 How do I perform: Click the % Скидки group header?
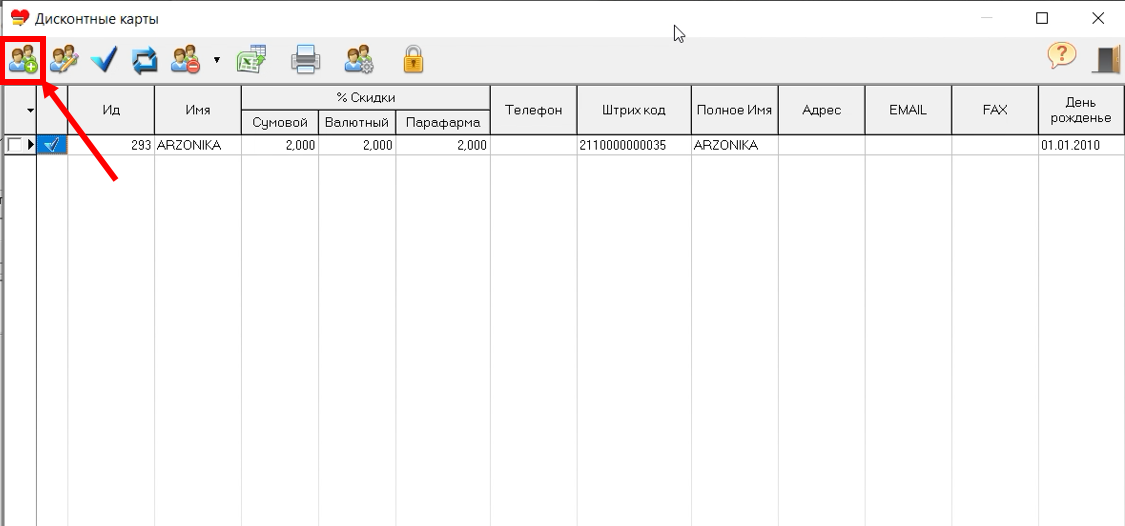366,98
